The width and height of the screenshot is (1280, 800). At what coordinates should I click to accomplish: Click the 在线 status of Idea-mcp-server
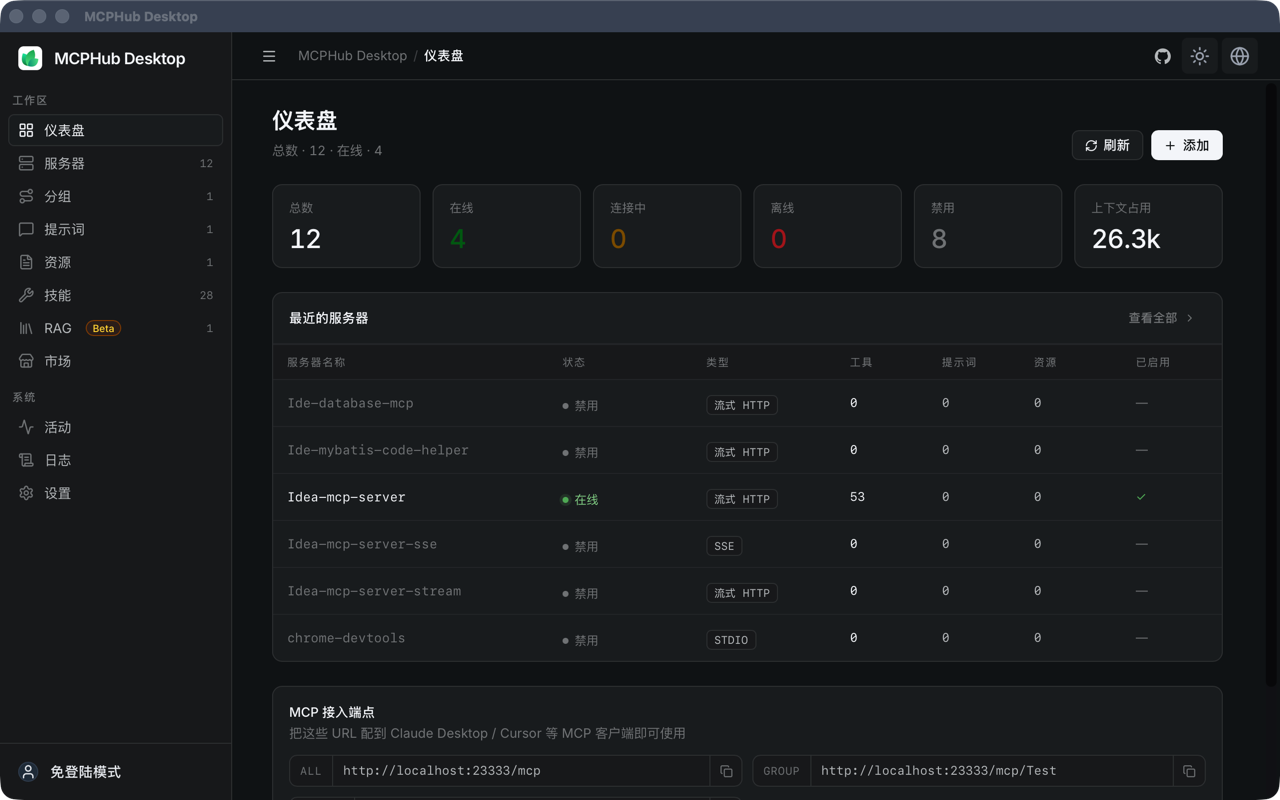point(580,500)
